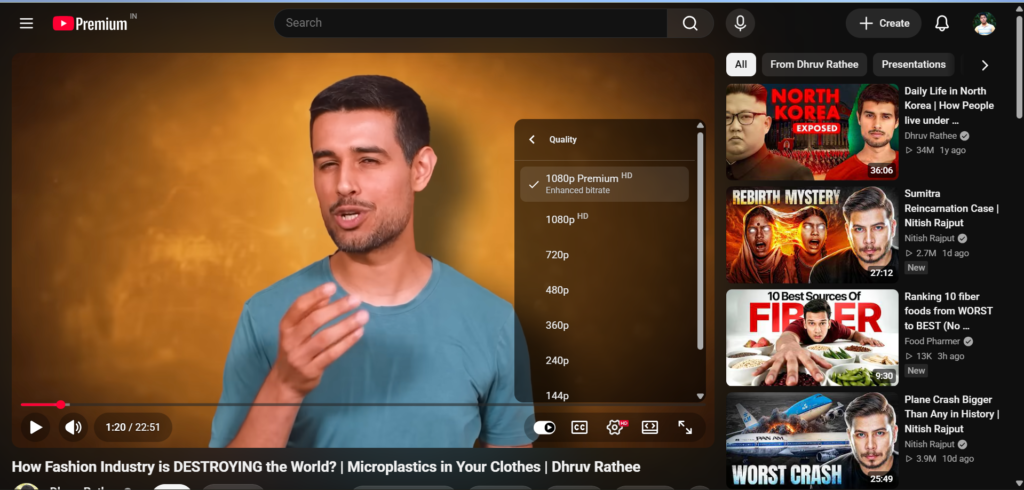Choose 240p quality
This screenshot has width=1024, height=490.
[604, 361]
